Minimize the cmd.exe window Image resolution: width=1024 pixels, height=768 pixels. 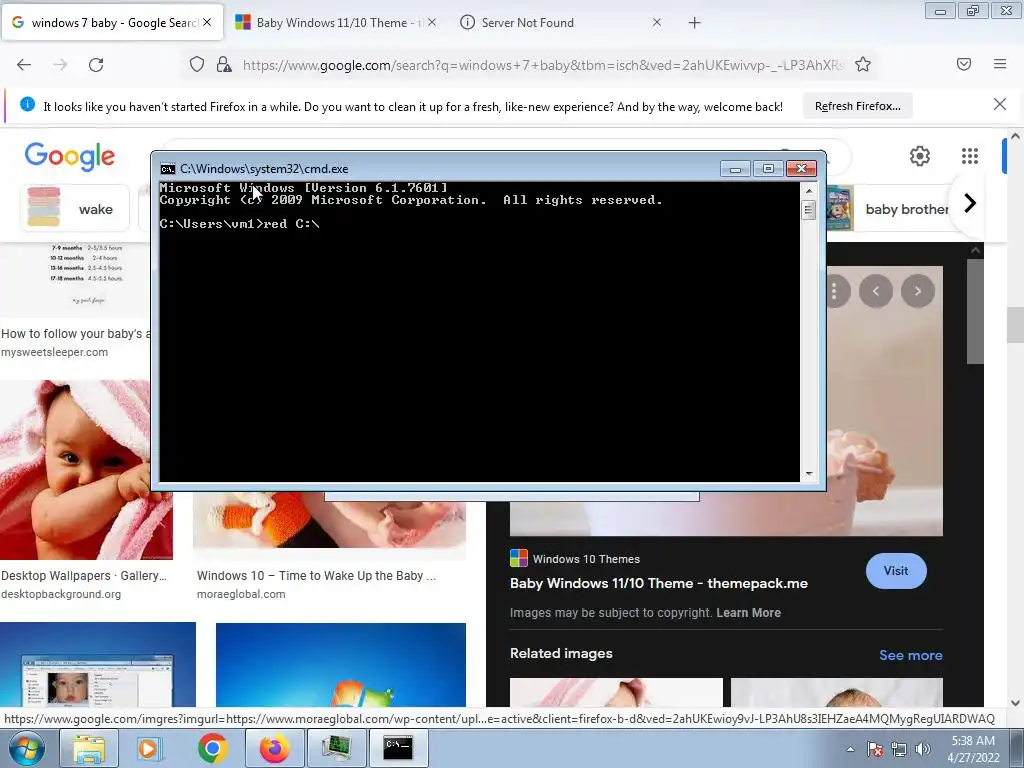735,168
